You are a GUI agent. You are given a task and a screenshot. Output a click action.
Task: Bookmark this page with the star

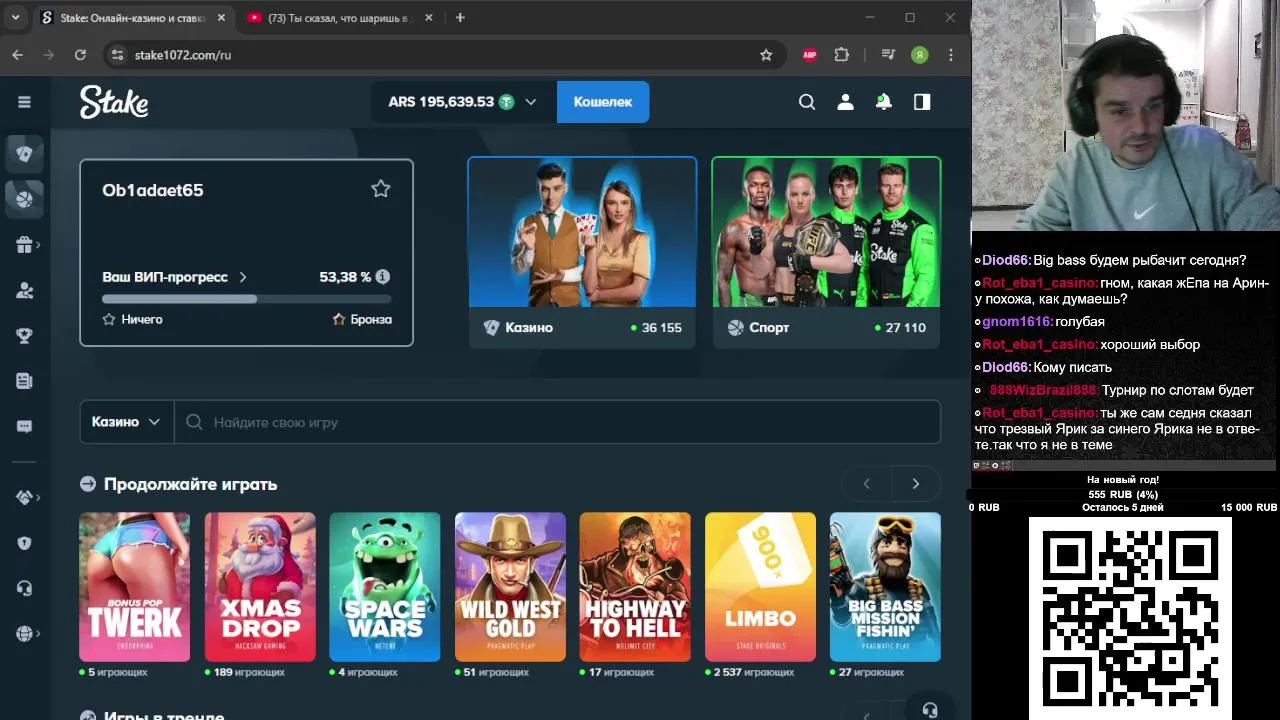(766, 55)
